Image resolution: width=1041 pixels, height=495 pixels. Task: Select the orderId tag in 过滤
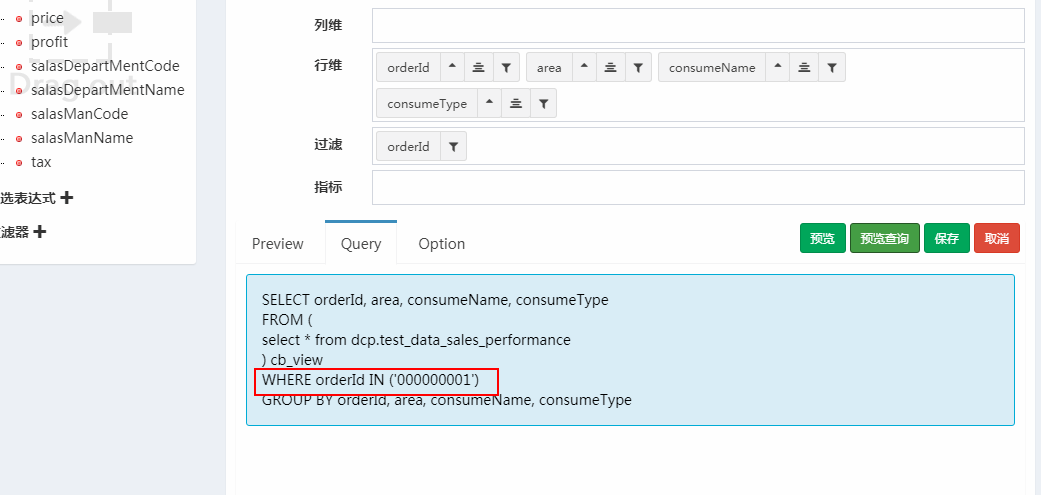tap(408, 146)
